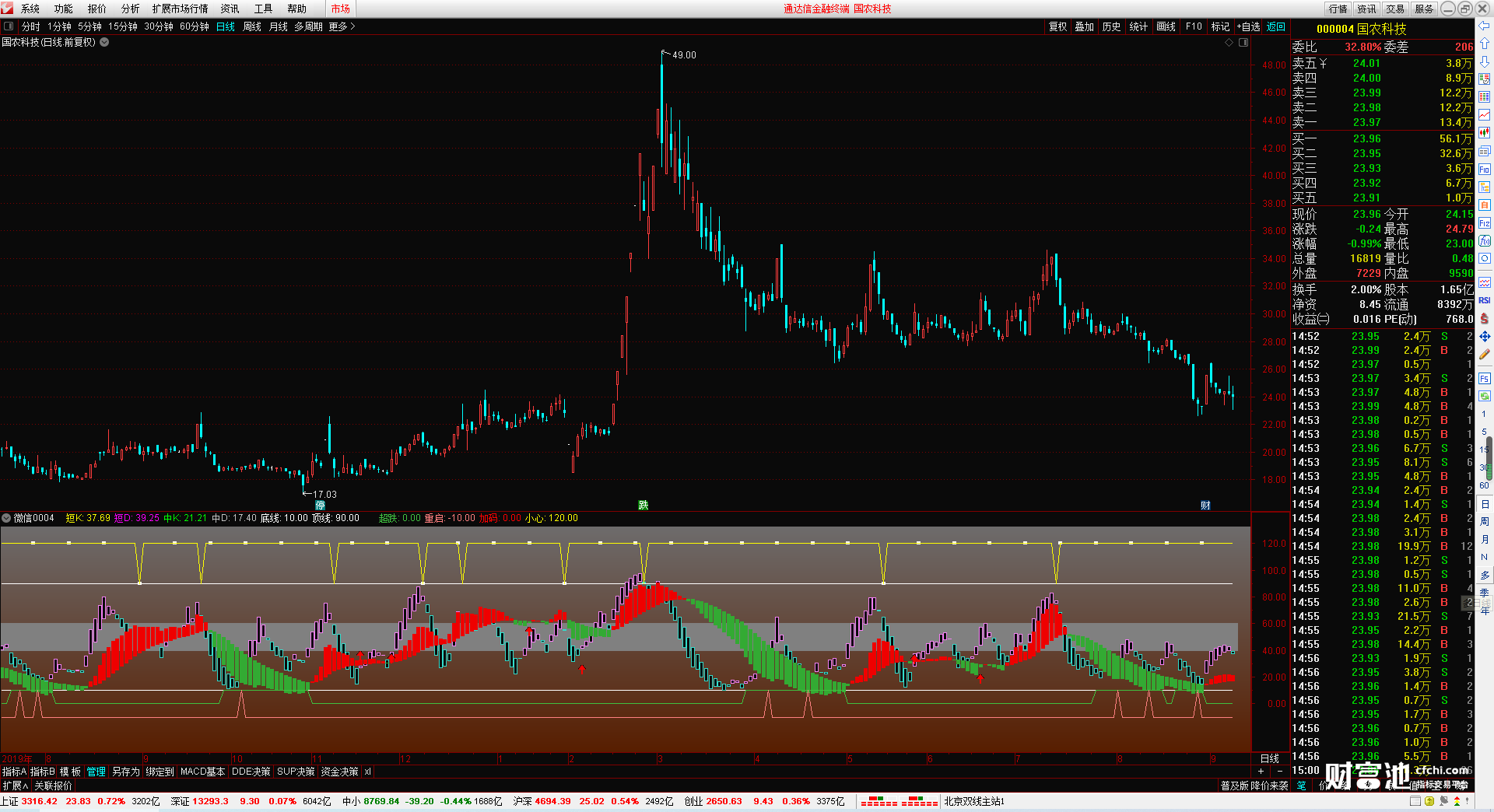Open the 工具 menu
Screen dimensions: 1494x812
pos(264,9)
